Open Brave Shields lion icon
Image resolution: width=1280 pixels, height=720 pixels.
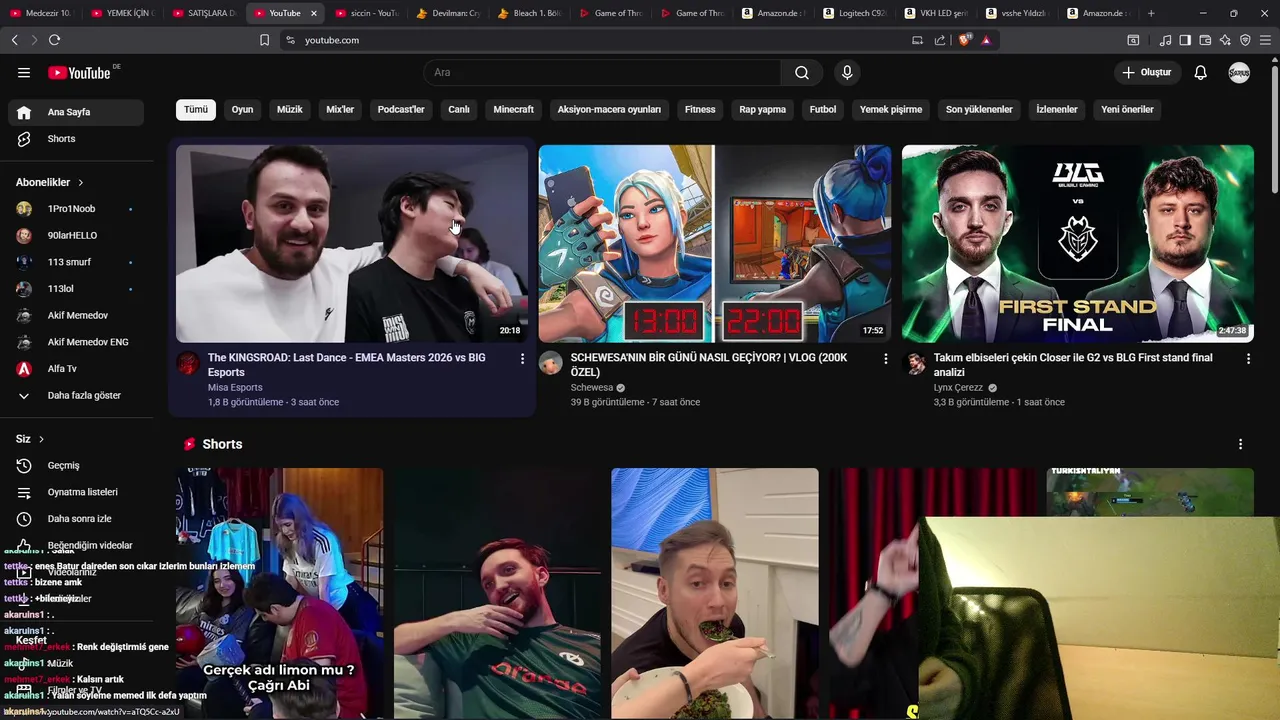point(964,40)
